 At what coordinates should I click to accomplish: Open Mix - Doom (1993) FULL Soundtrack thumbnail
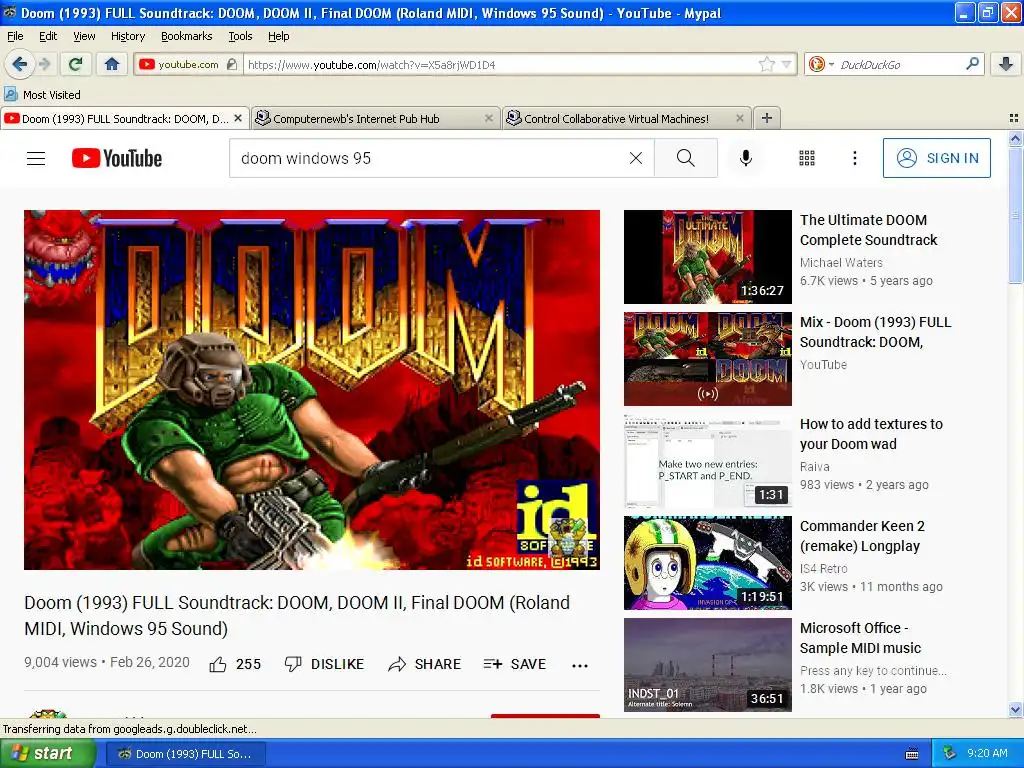[x=707, y=359]
